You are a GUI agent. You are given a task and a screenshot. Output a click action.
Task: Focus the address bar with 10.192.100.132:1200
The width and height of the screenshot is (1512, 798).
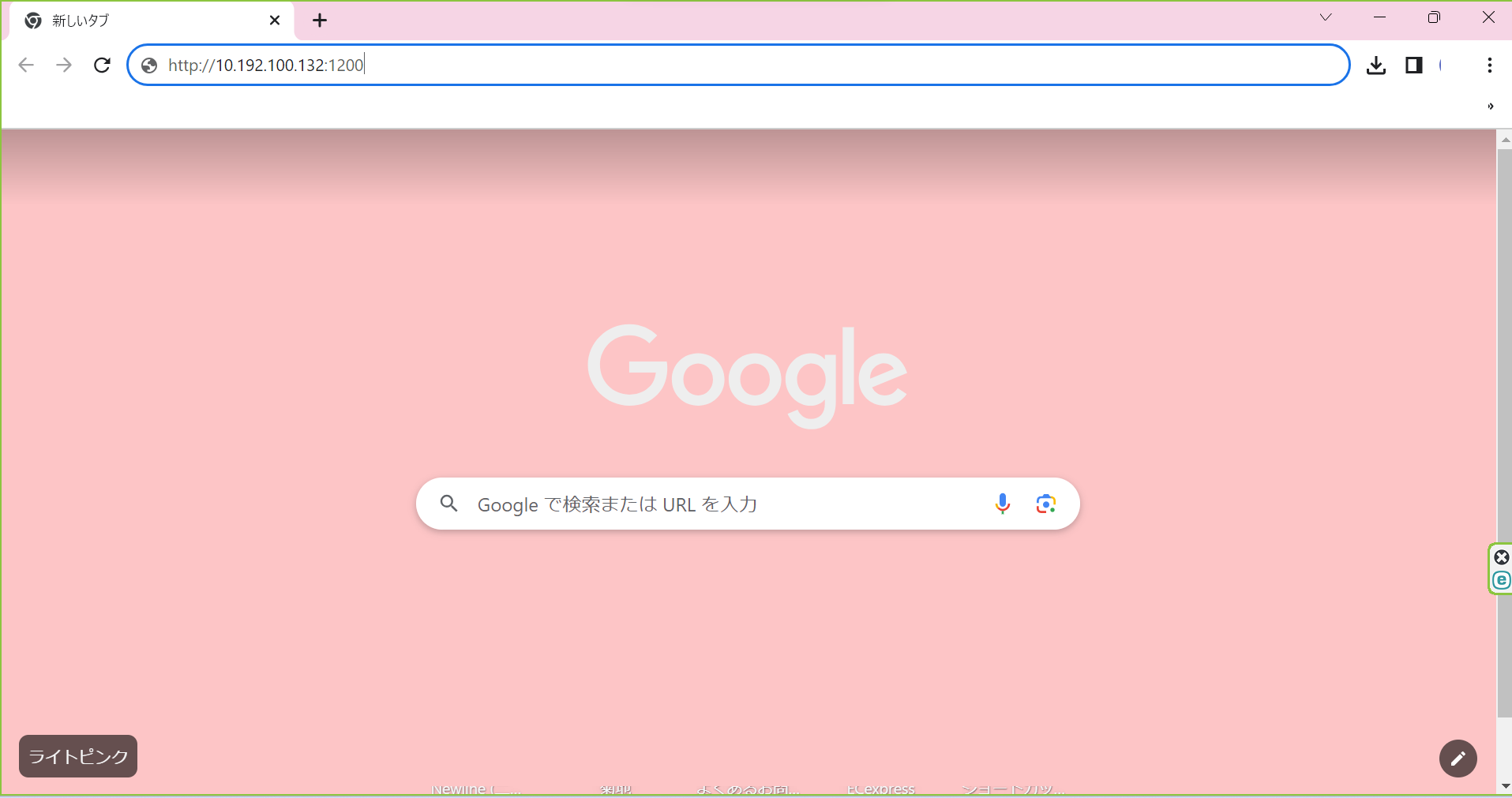738,65
